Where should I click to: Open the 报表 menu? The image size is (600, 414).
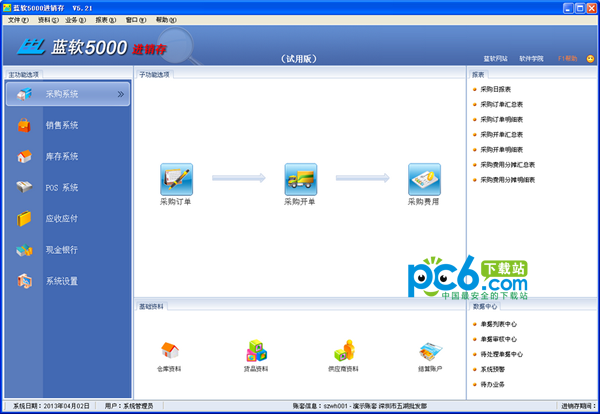[106, 20]
